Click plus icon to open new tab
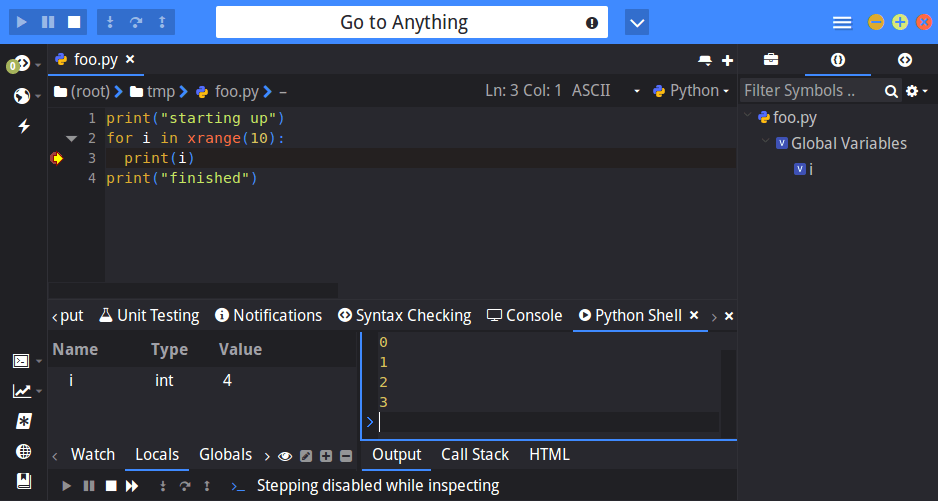This screenshot has width=938, height=501. 727,60
